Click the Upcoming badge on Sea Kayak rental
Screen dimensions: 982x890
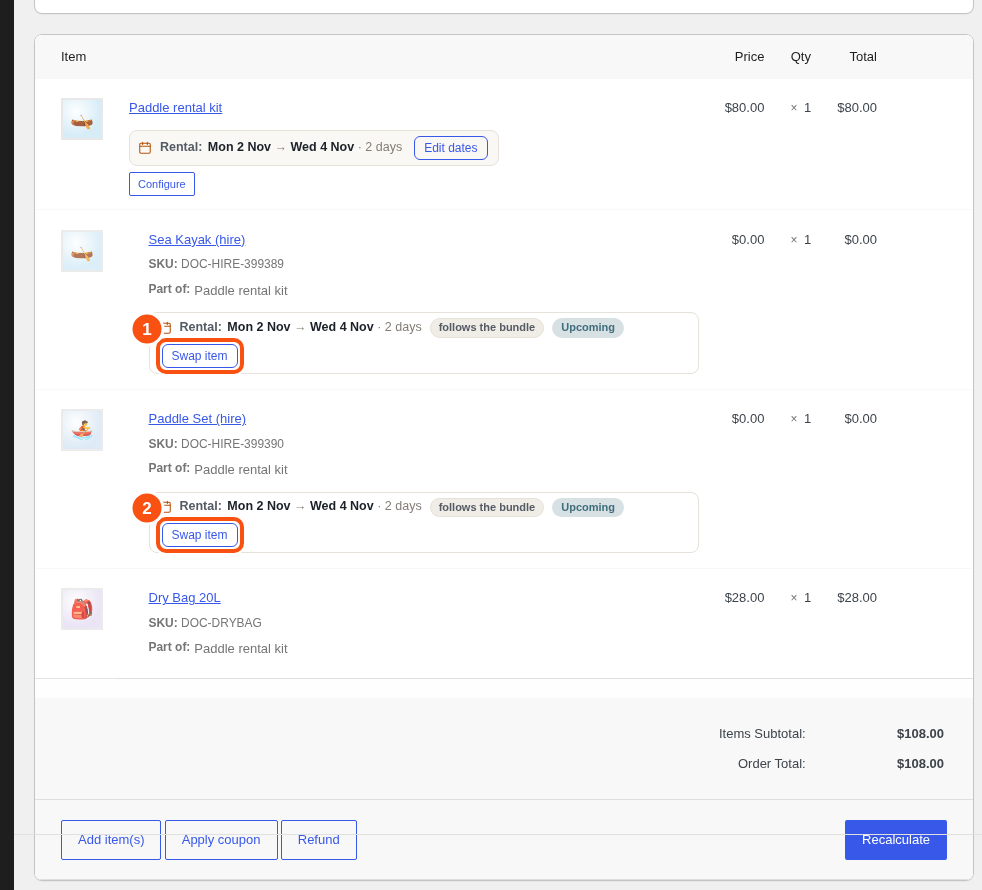point(587,328)
